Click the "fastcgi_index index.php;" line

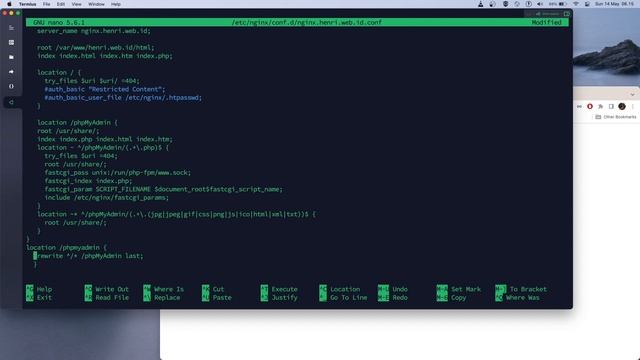[x=88, y=181]
